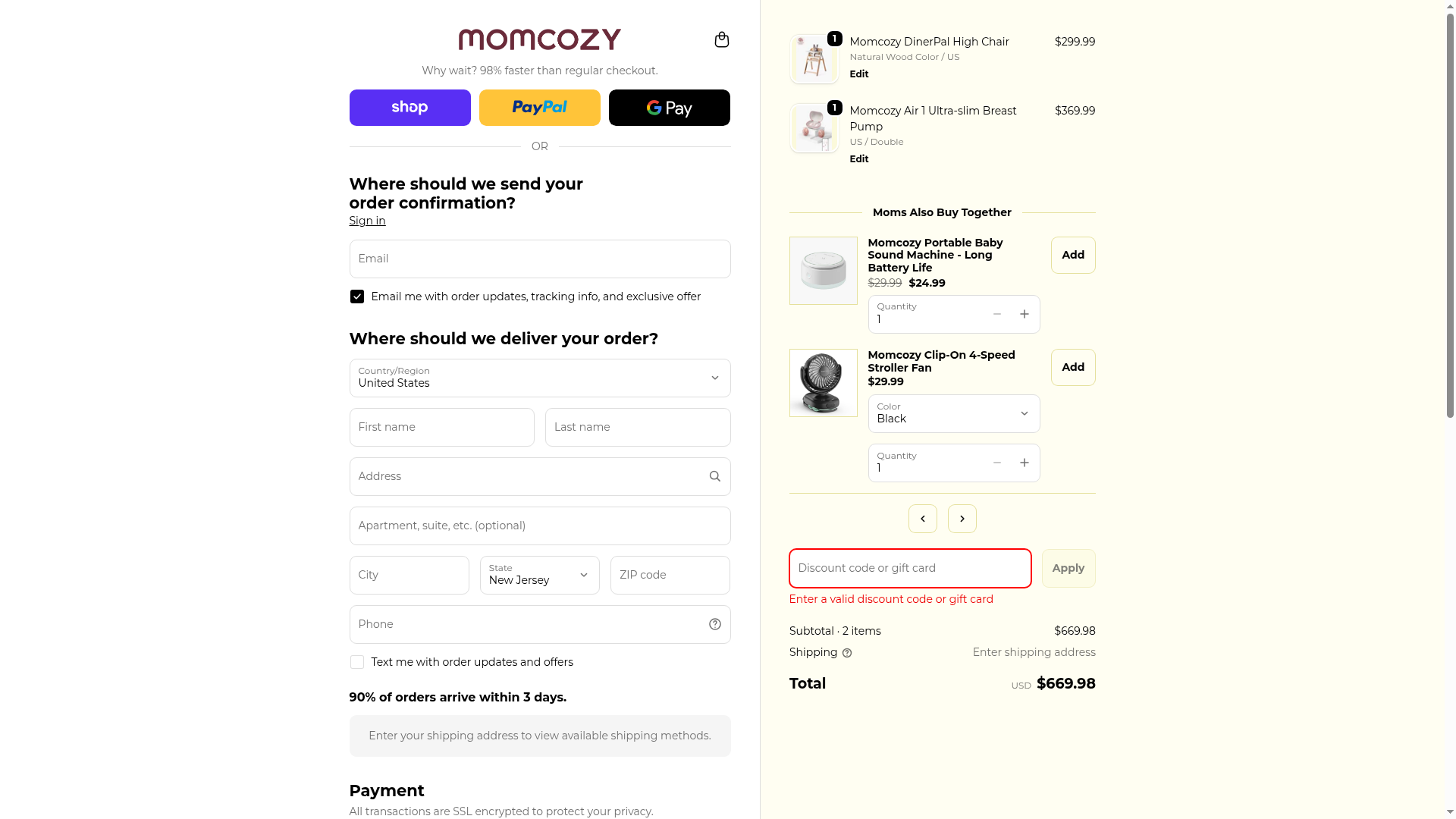Image resolution: width=1456 pixels, height=819 pixels.
Task: Decrease Stroller Fan quantity with minus
Action: (996, 463)
